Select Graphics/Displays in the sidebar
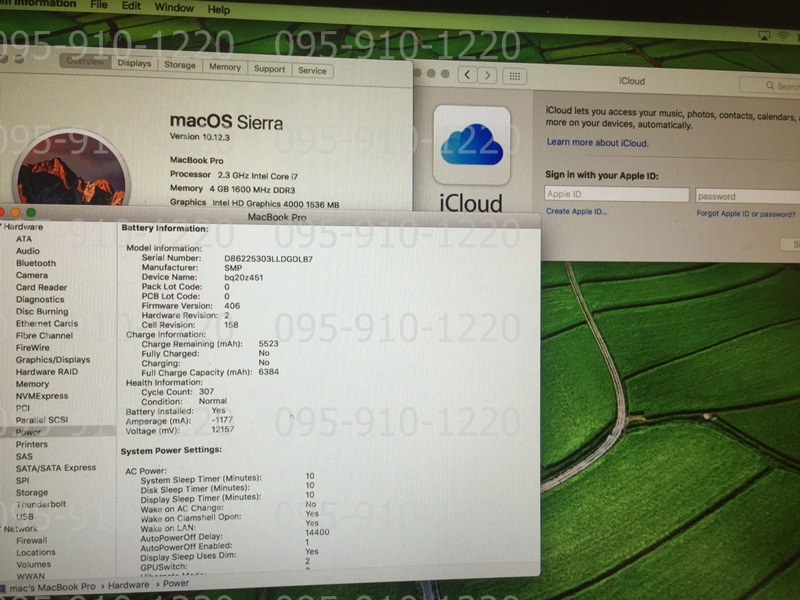The height and width of the screenshot is (600, 800). (x=52, y=360)
